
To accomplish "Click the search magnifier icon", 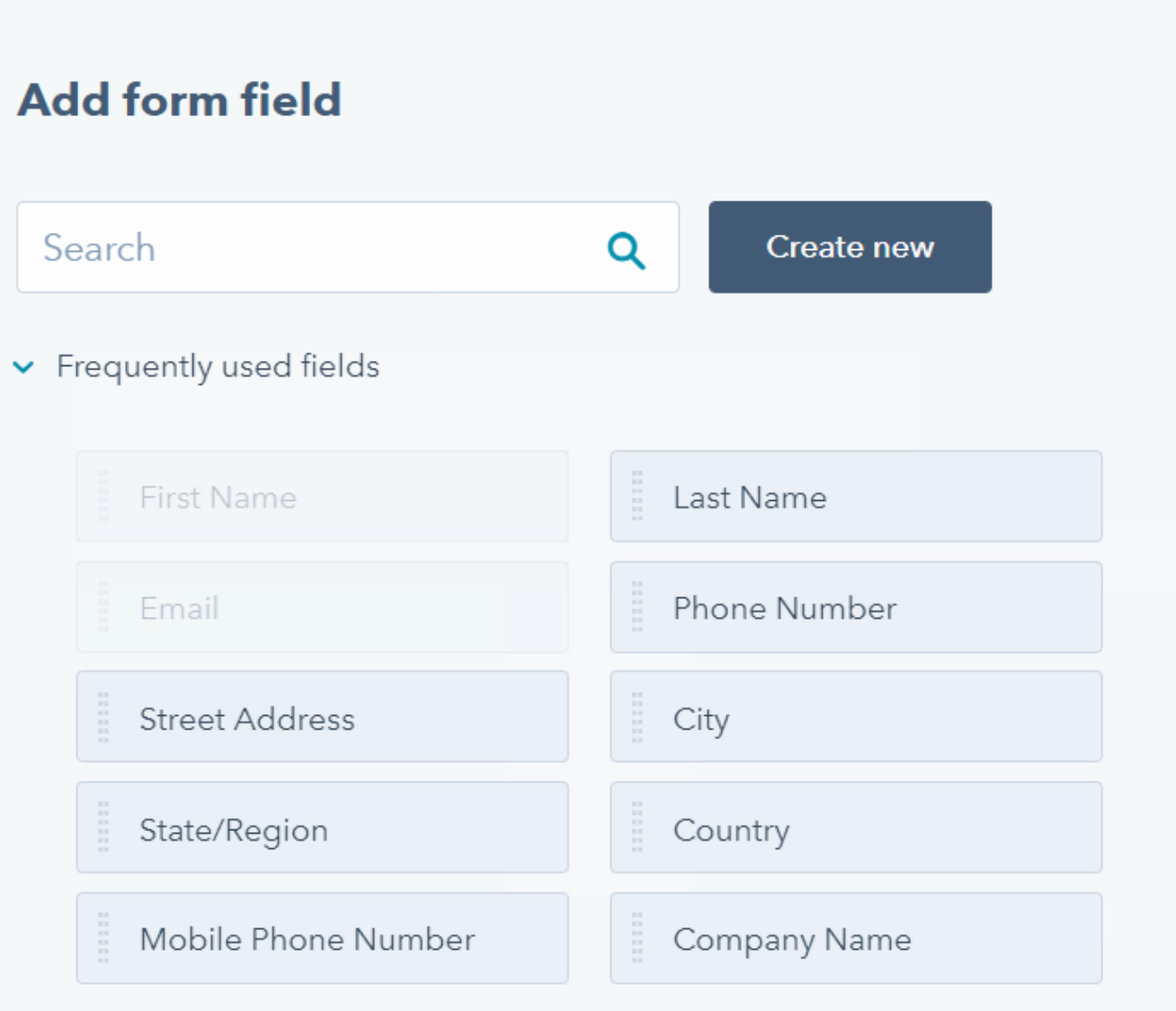I will (627, 250).
